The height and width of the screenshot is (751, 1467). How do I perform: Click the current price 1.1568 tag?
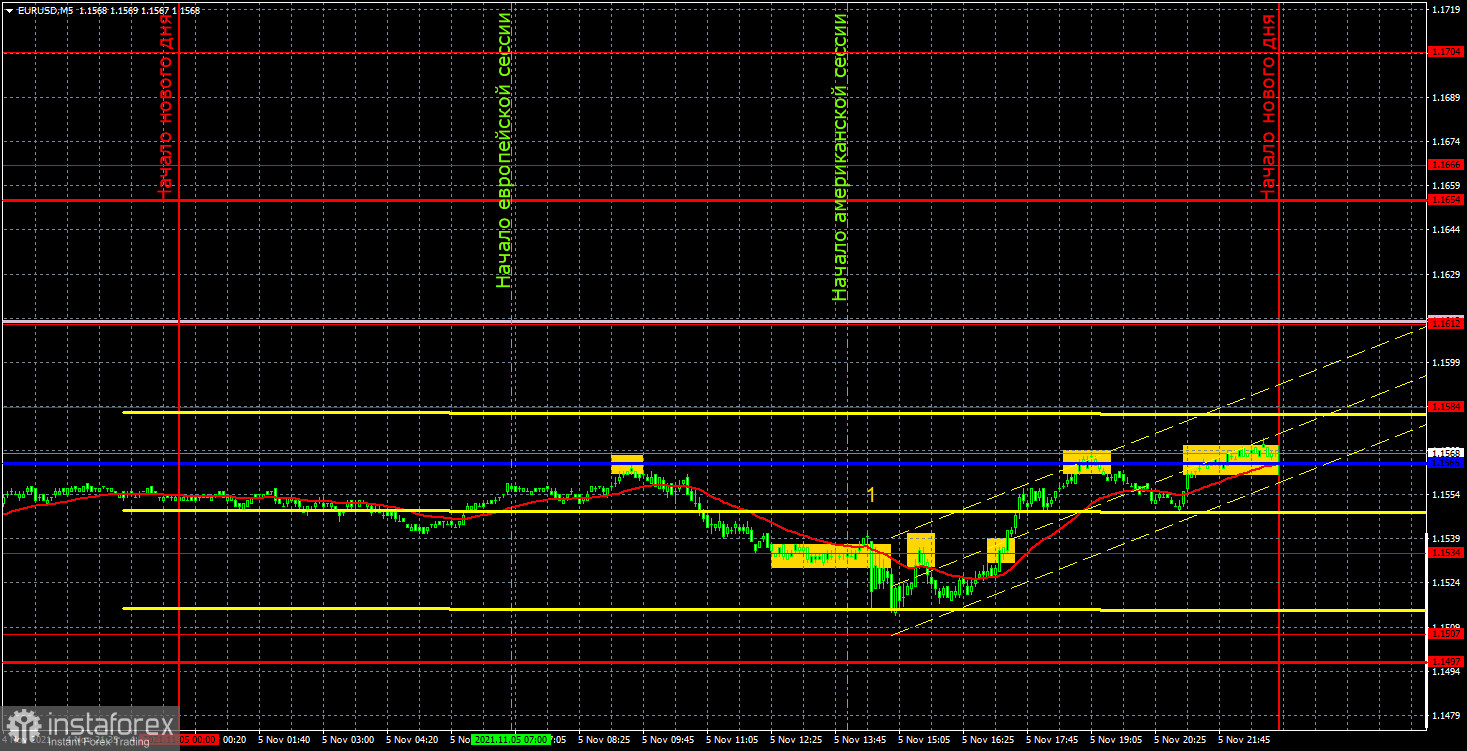(x=1446, y=453)
